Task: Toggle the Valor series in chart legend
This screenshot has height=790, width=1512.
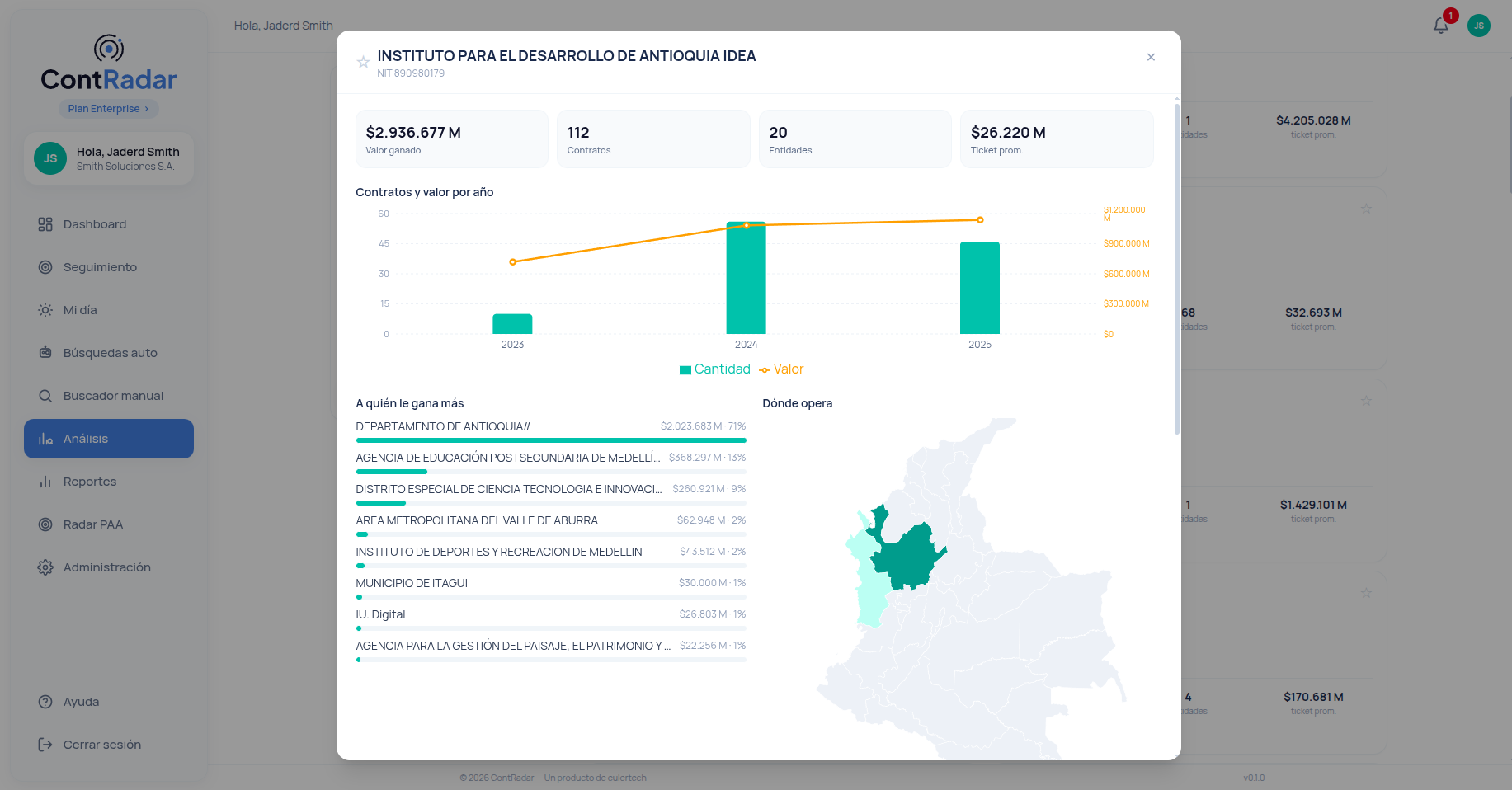Action: point(781,369)
